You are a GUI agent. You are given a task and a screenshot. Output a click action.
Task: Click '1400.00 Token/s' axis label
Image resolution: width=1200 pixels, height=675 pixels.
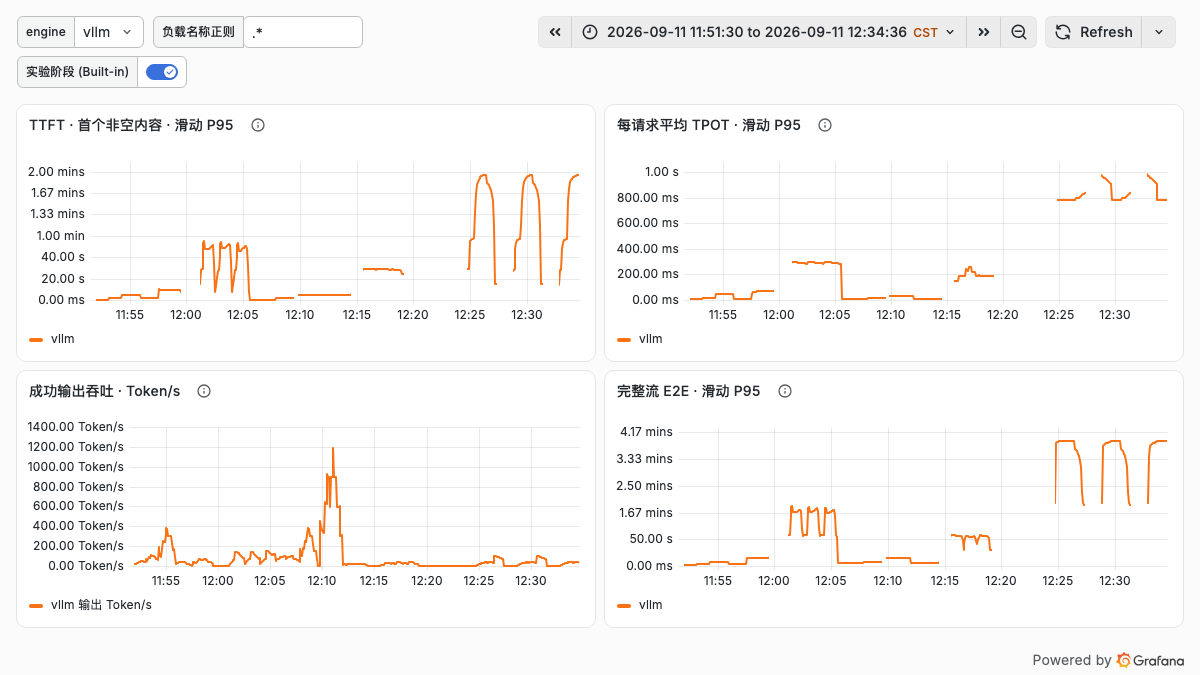77,427
